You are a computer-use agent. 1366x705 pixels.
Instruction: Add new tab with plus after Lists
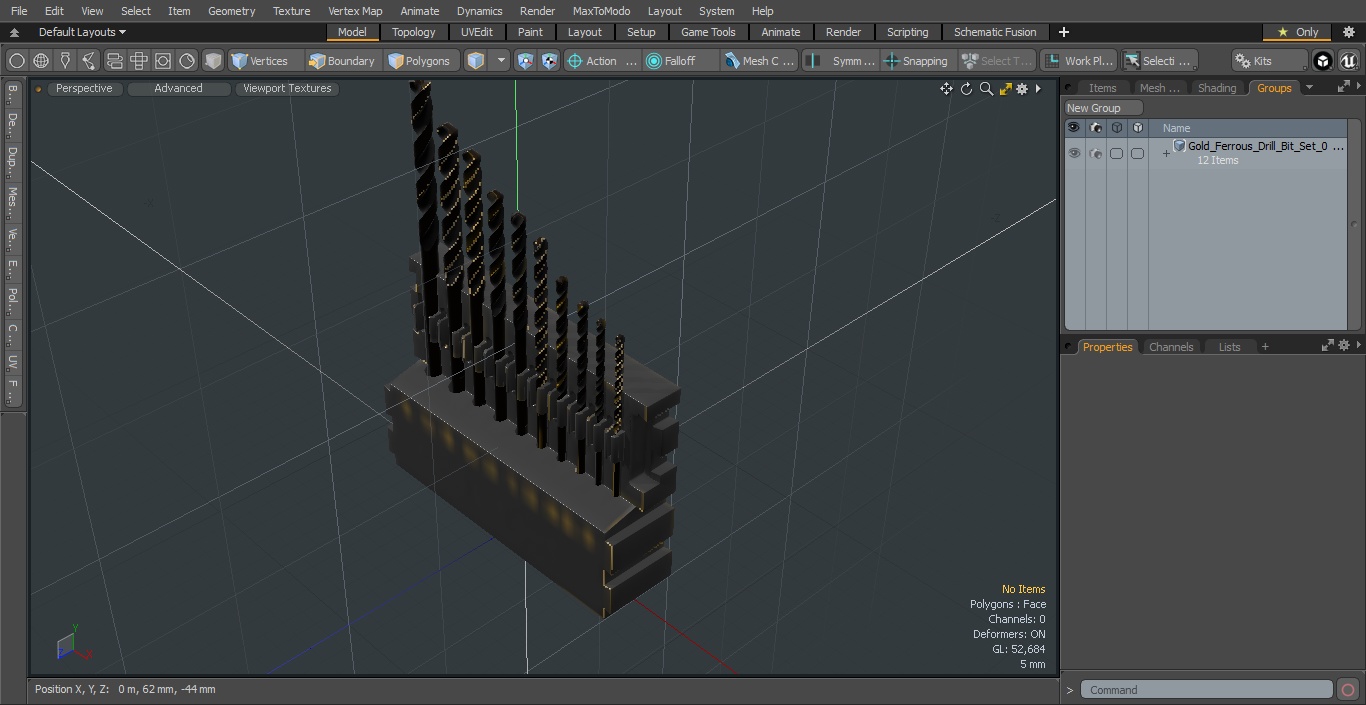[1265, 347]
